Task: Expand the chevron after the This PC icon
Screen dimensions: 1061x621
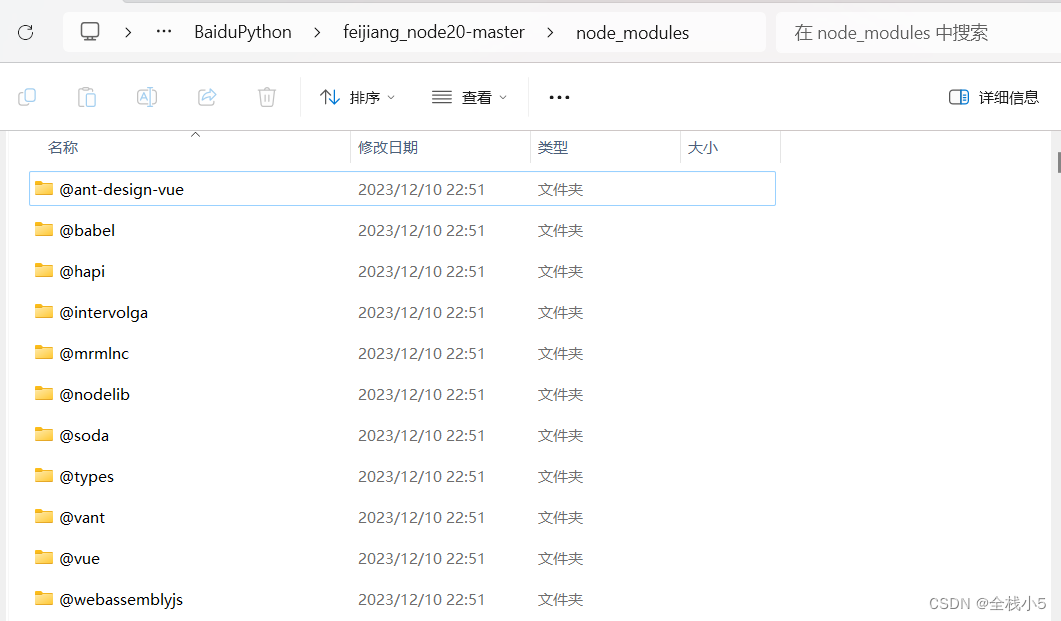Action: (128, 32)
